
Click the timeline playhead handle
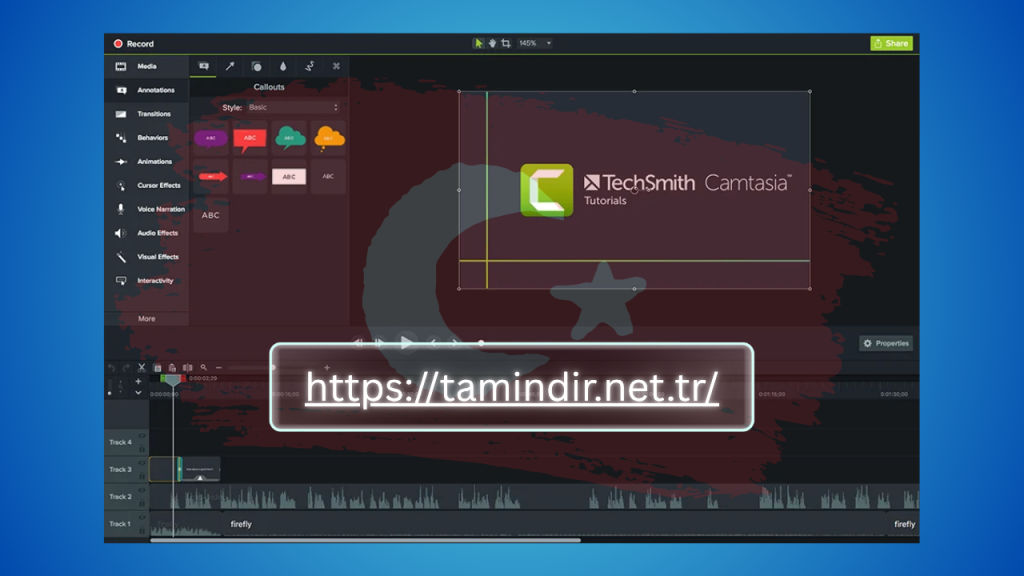click(172, 379)
